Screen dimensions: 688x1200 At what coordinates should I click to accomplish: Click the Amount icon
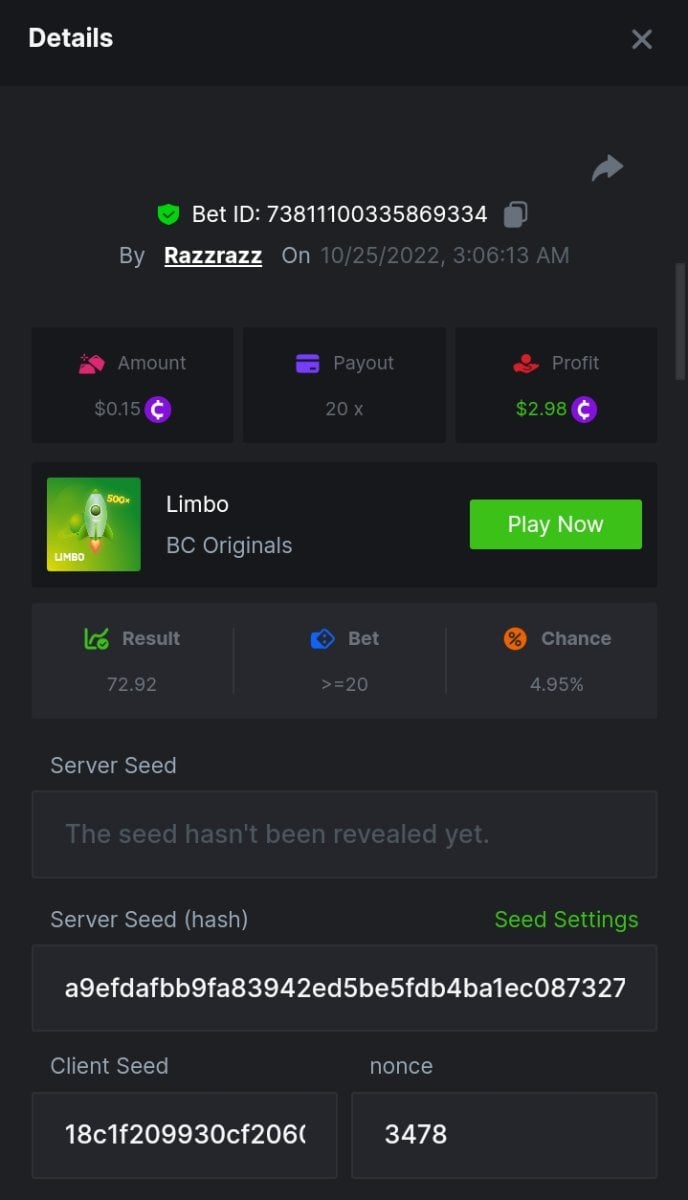tap(92, 364)
